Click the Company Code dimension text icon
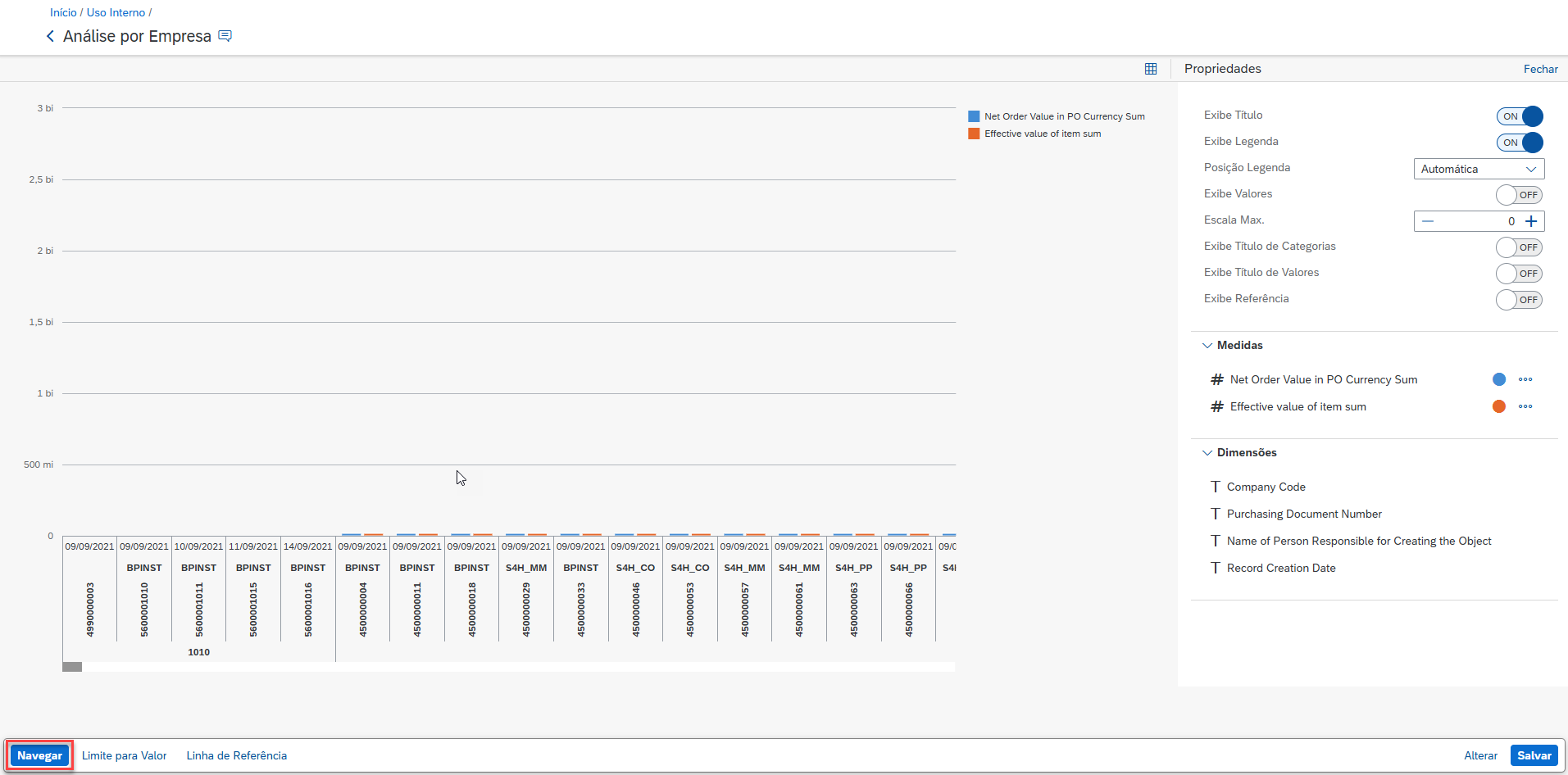Image resolution: width=1568 pixels, height=775 pixels. 1215,487
